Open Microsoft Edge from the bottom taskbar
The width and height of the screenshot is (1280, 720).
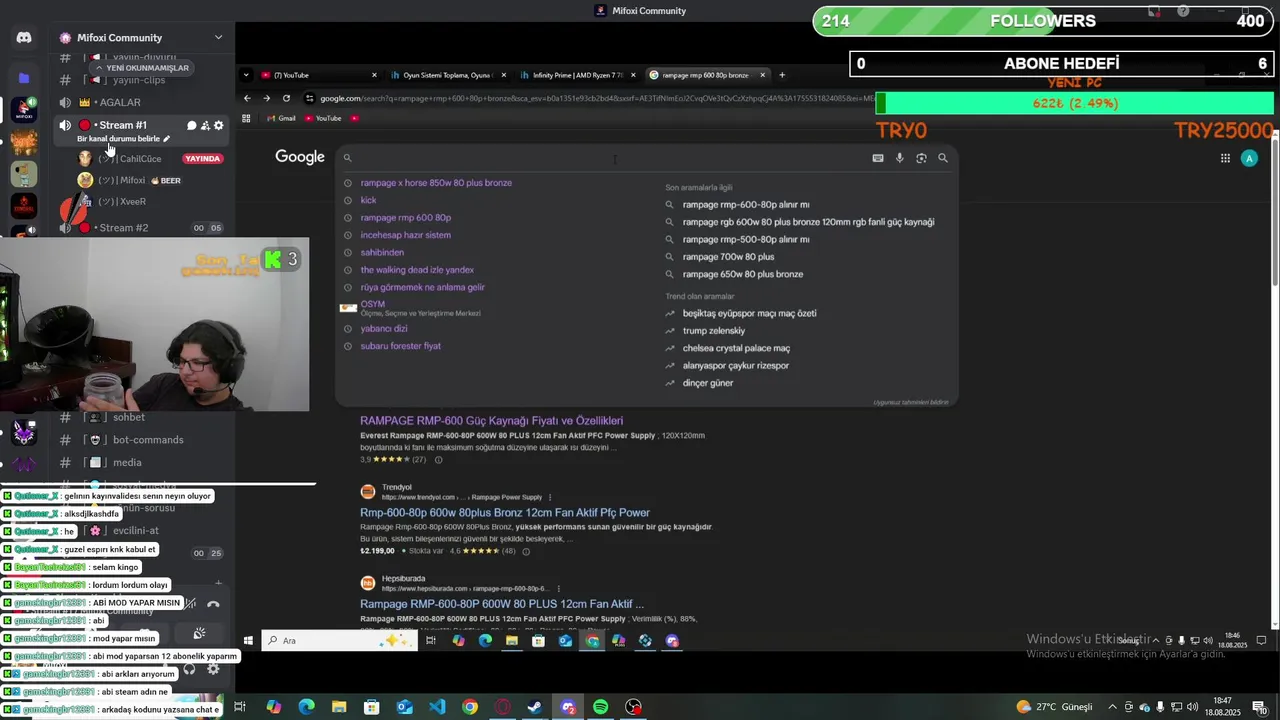tap(306, 707)
